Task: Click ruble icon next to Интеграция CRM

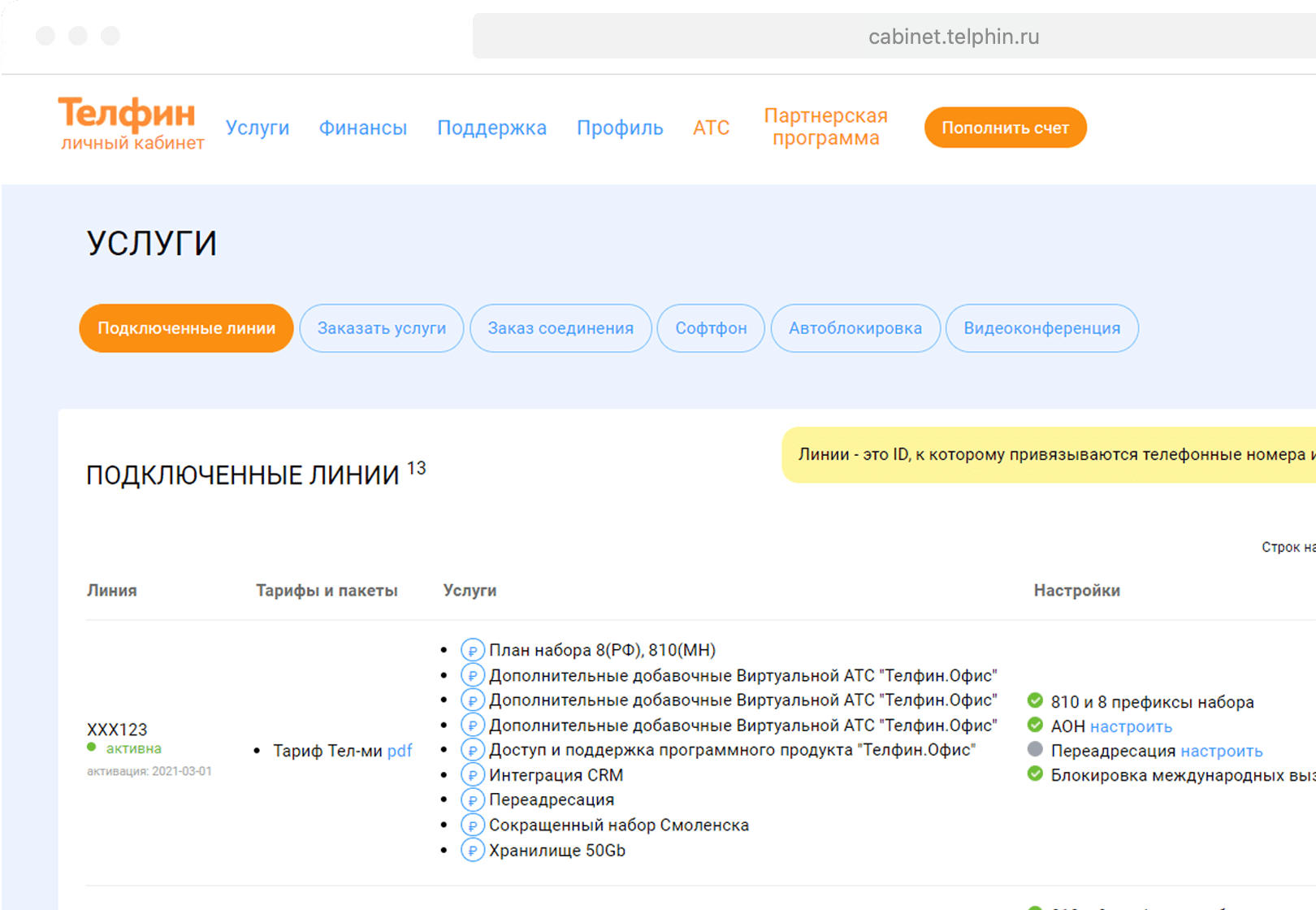Action: point(473,775)
